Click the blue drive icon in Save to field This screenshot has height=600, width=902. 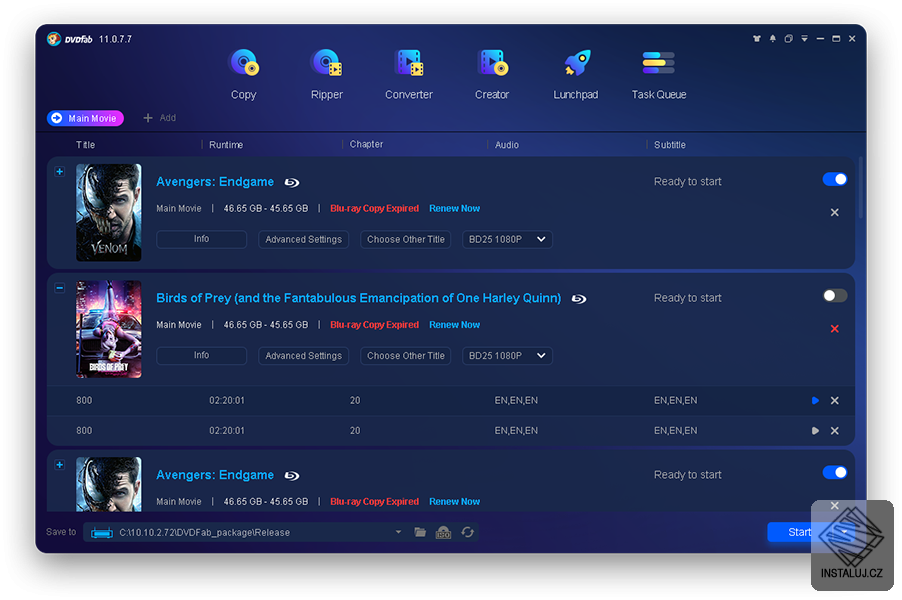pos(102,533)
